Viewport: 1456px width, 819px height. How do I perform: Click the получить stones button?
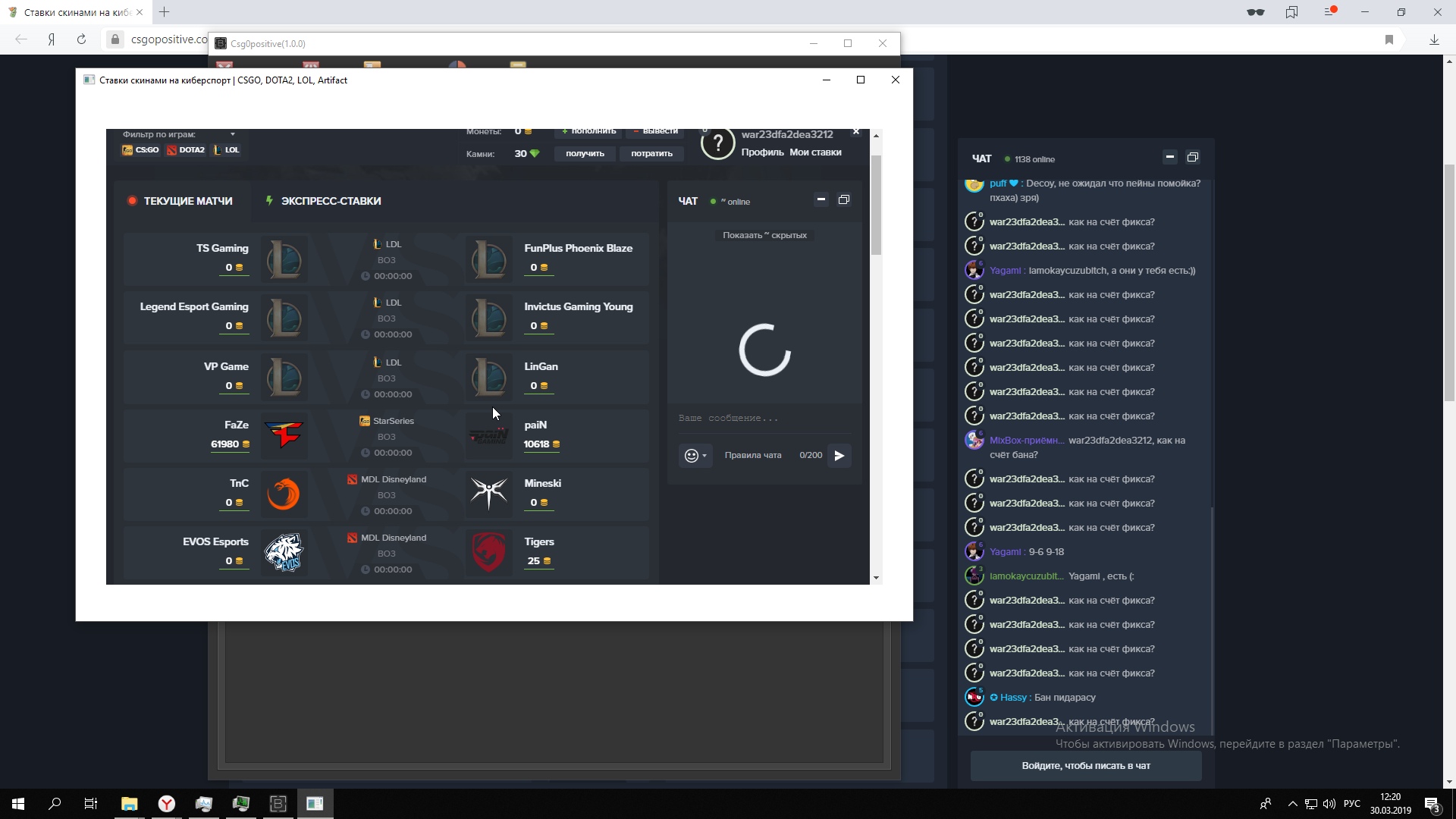pyautogui.click(x=585, y=154)
